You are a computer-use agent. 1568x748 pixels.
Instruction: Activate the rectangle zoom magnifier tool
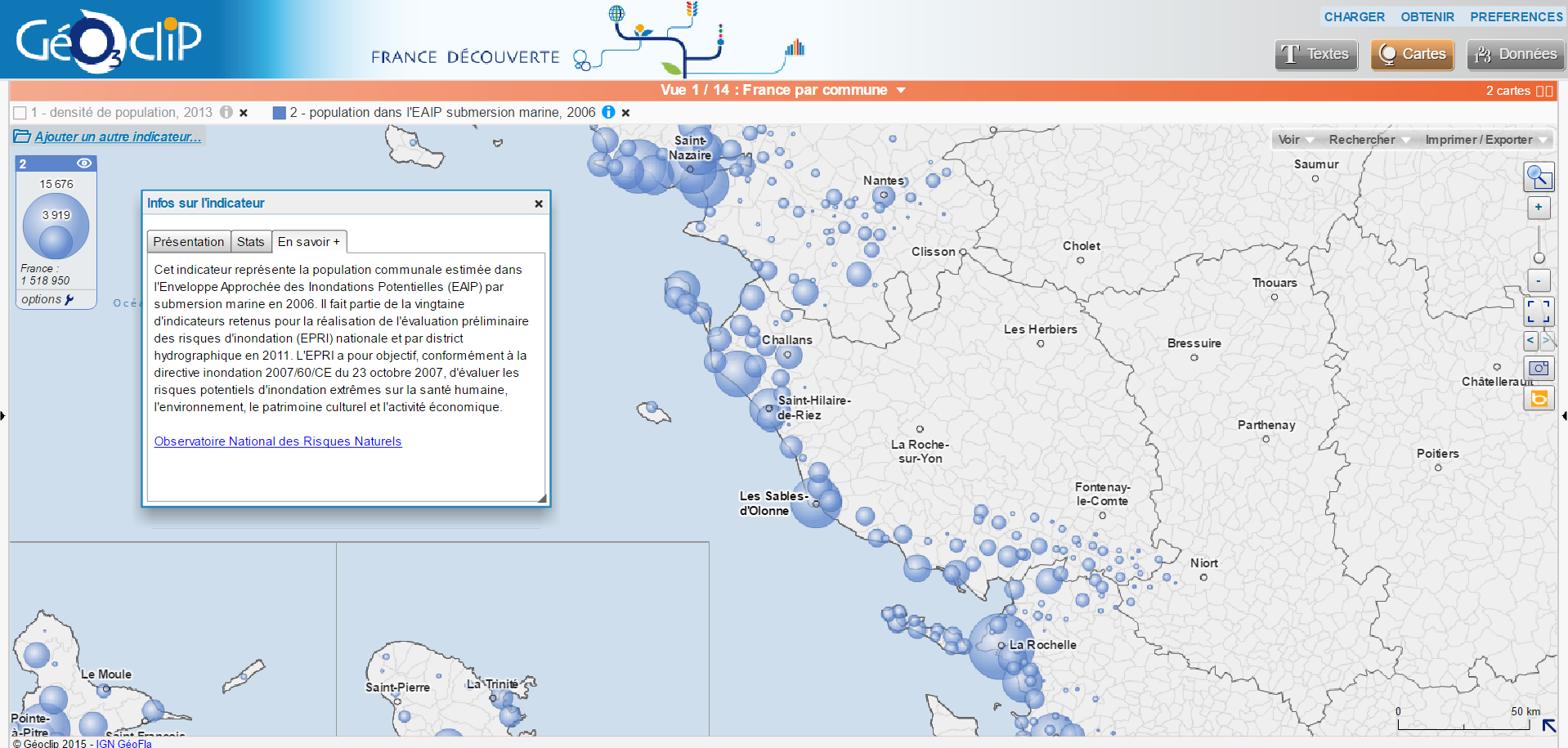point(1539,177)
